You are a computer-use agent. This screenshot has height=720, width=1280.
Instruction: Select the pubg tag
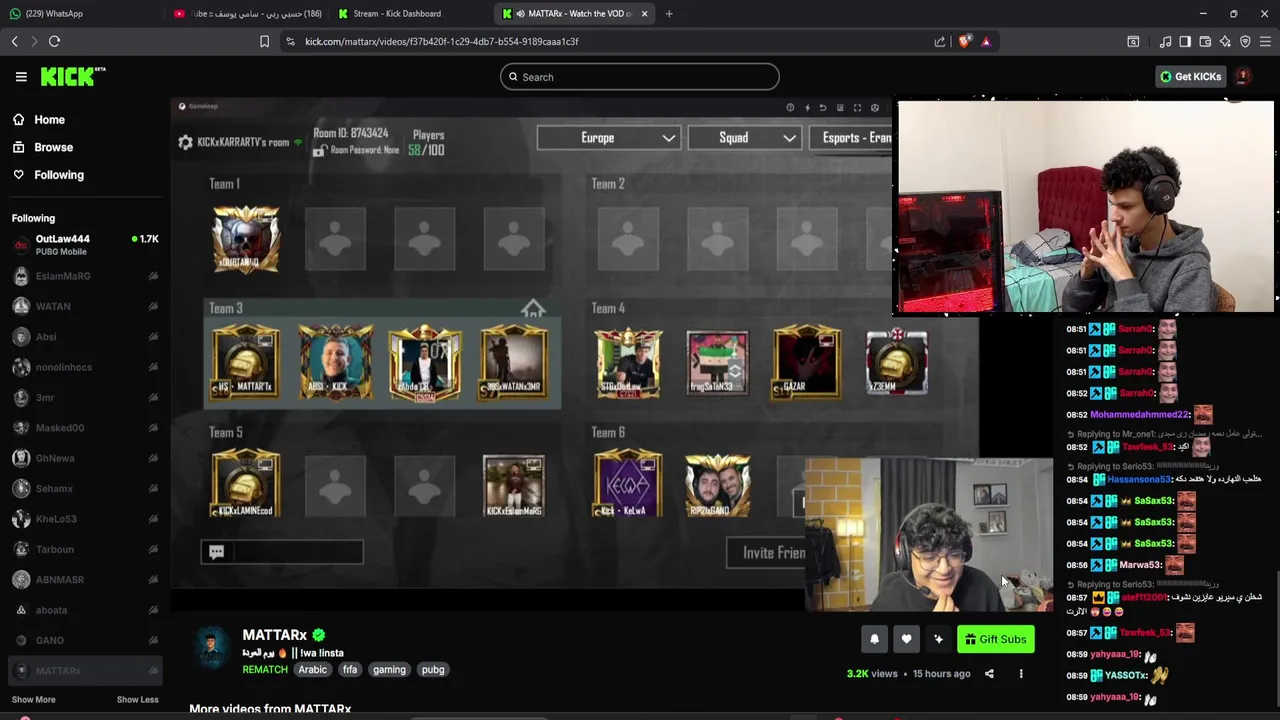coord(433,670)
